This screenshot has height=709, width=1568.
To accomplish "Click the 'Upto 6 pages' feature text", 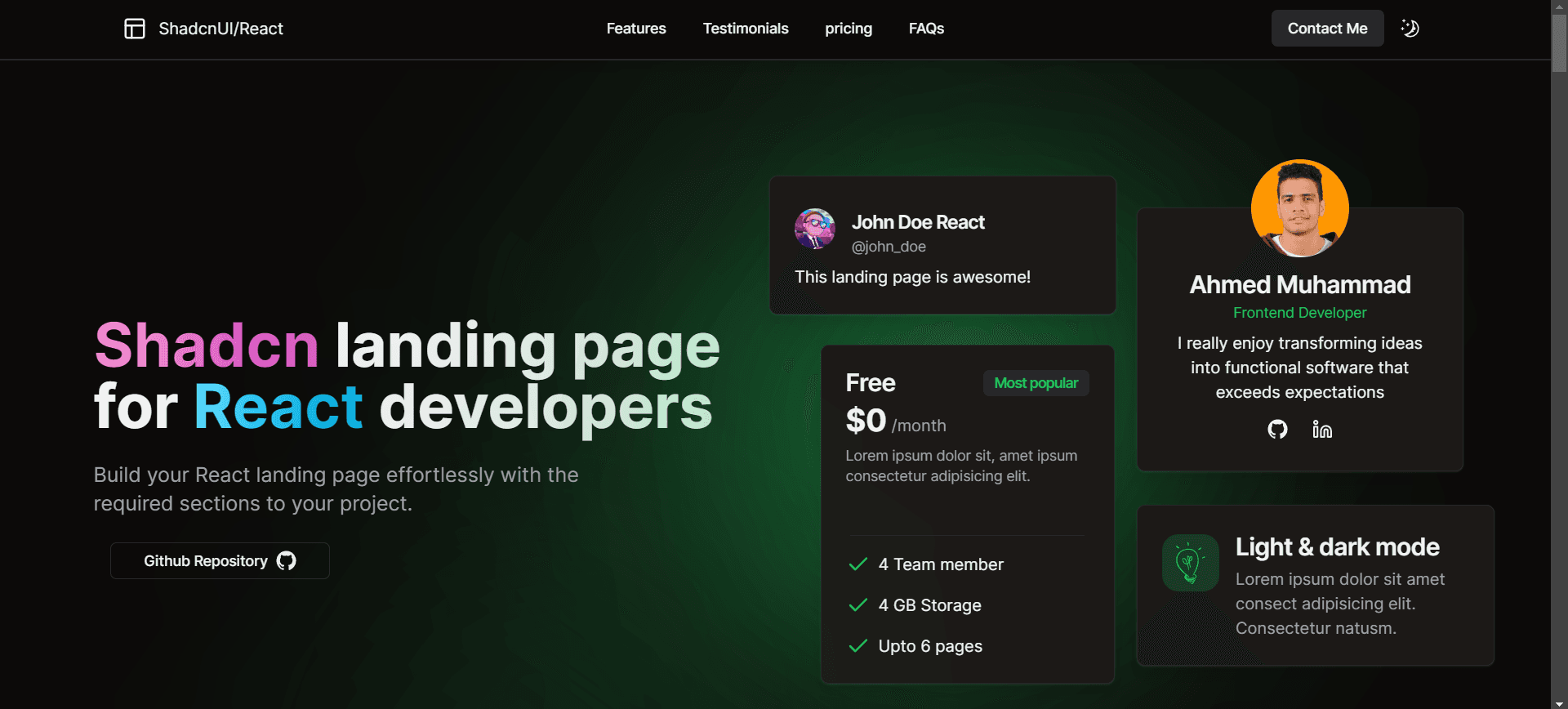I will (x=930, y=646).
